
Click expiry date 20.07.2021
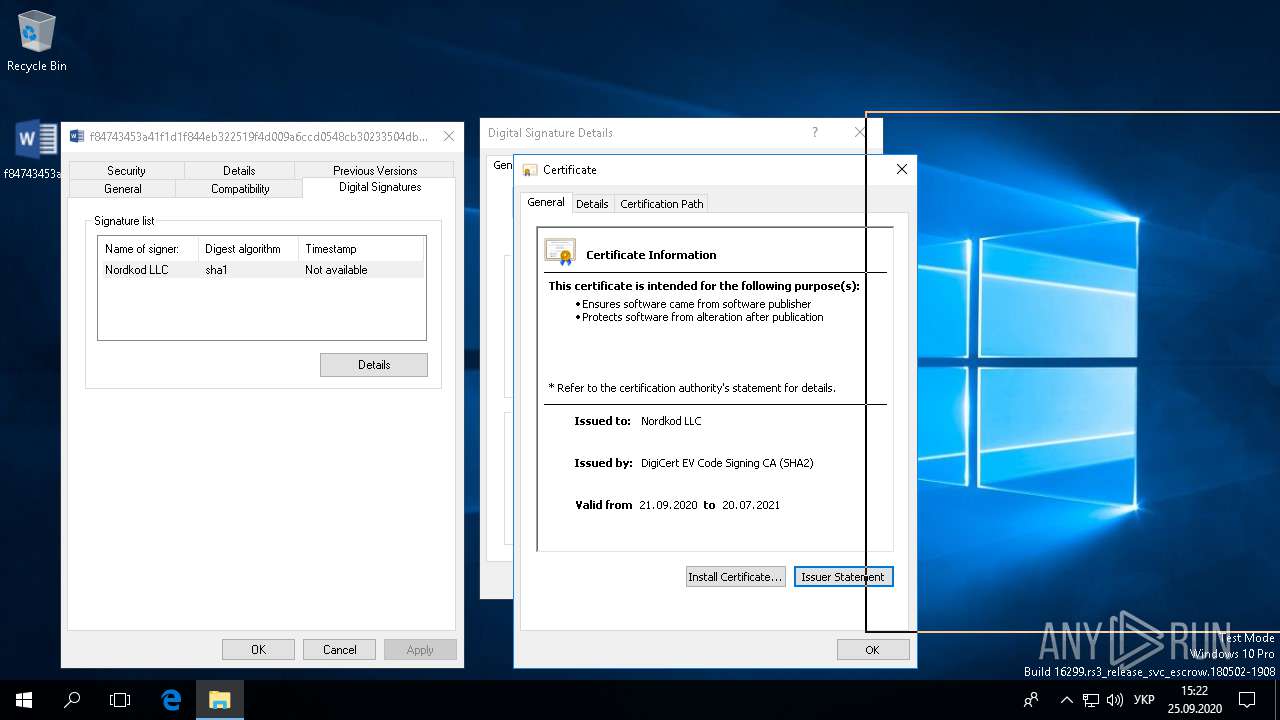(x=751, y=505)
